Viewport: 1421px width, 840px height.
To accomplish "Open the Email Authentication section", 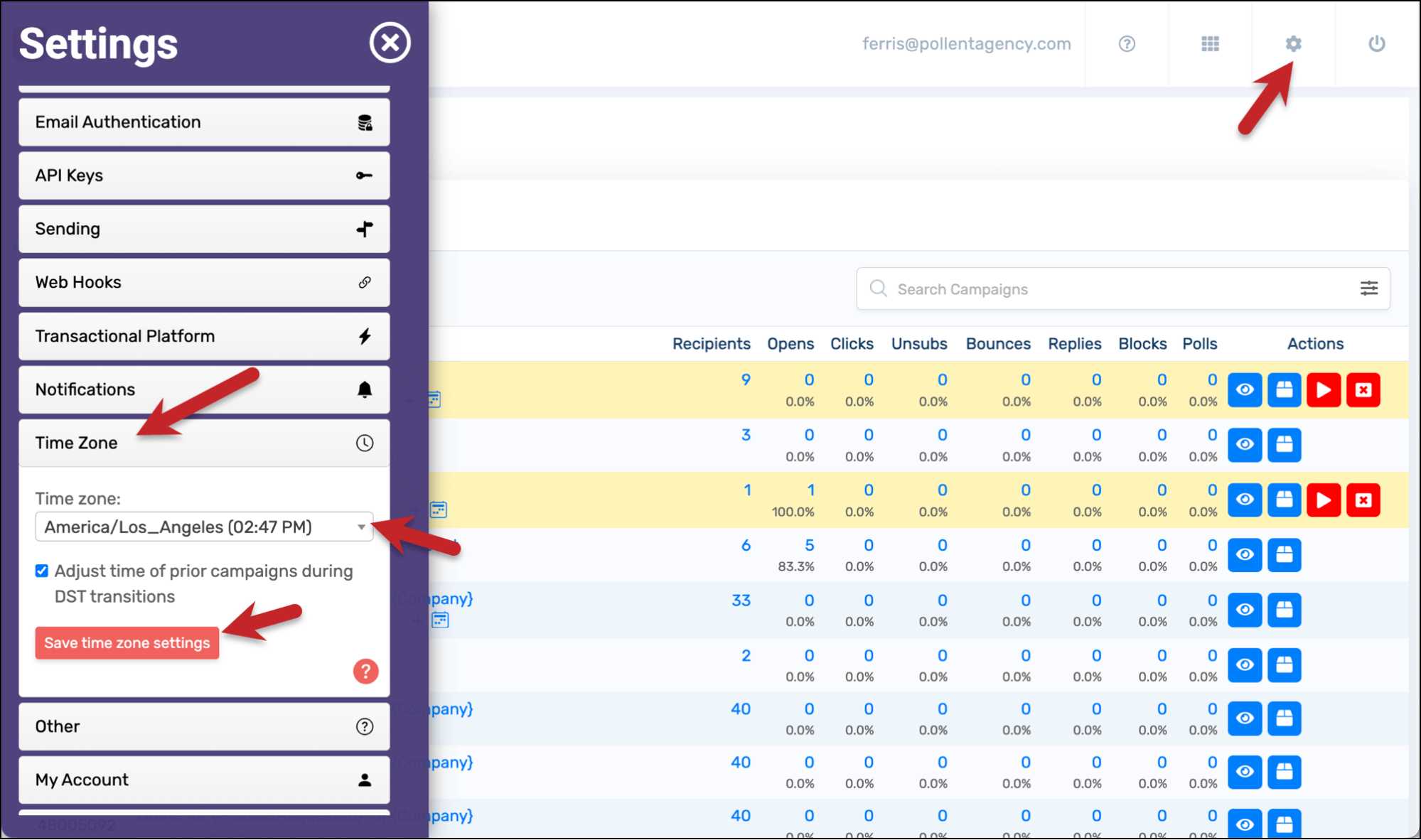I will [x=204, y=122].
